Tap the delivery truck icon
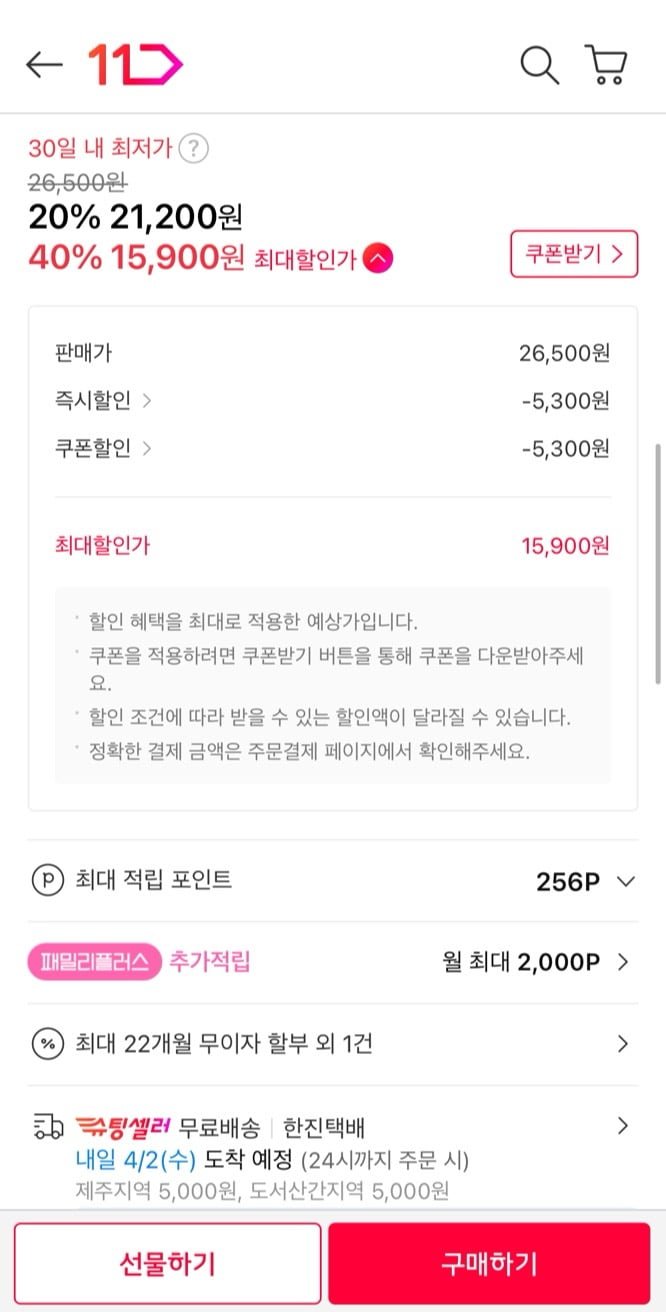Image resolution: width=666 pixels, height=1312 pixels. click(x=46, y=1127)
